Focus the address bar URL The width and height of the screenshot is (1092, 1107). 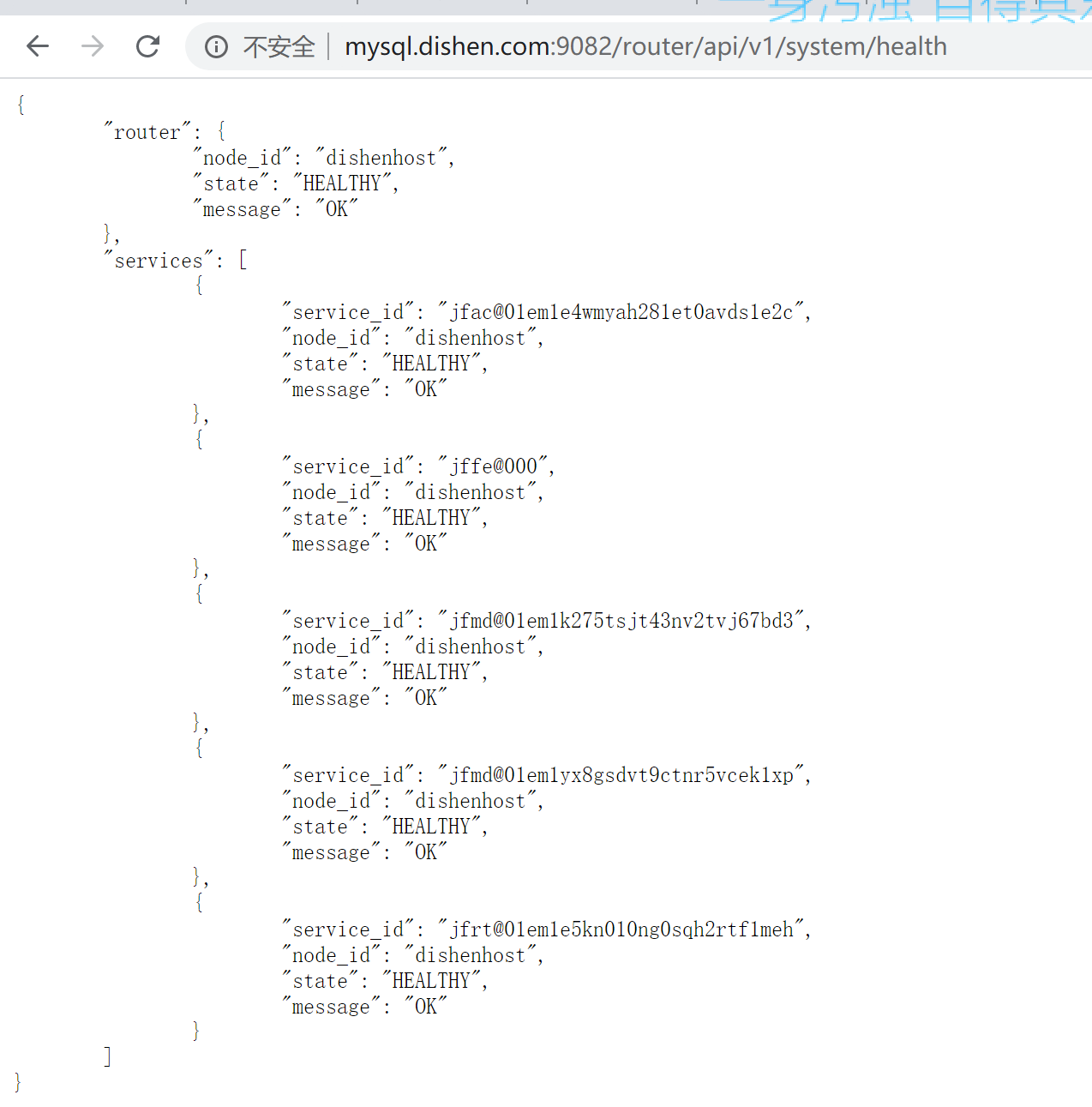pyautogui.click(x=645, y=46)
